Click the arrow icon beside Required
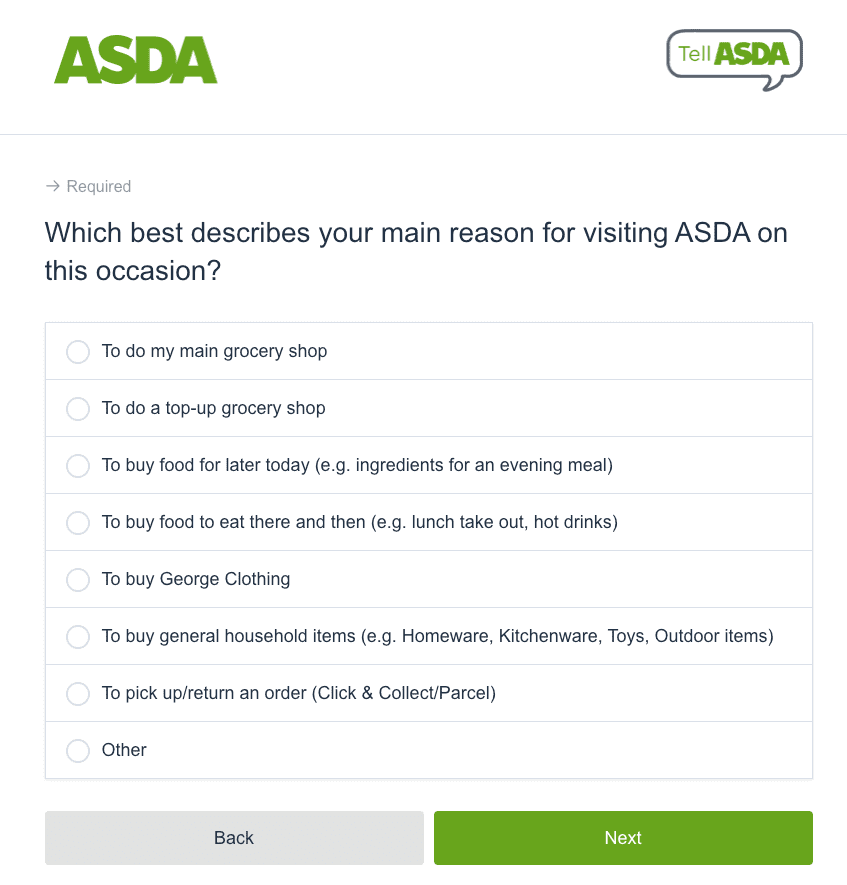The height and width of the screenshot is (885, 847). [52, 186]
